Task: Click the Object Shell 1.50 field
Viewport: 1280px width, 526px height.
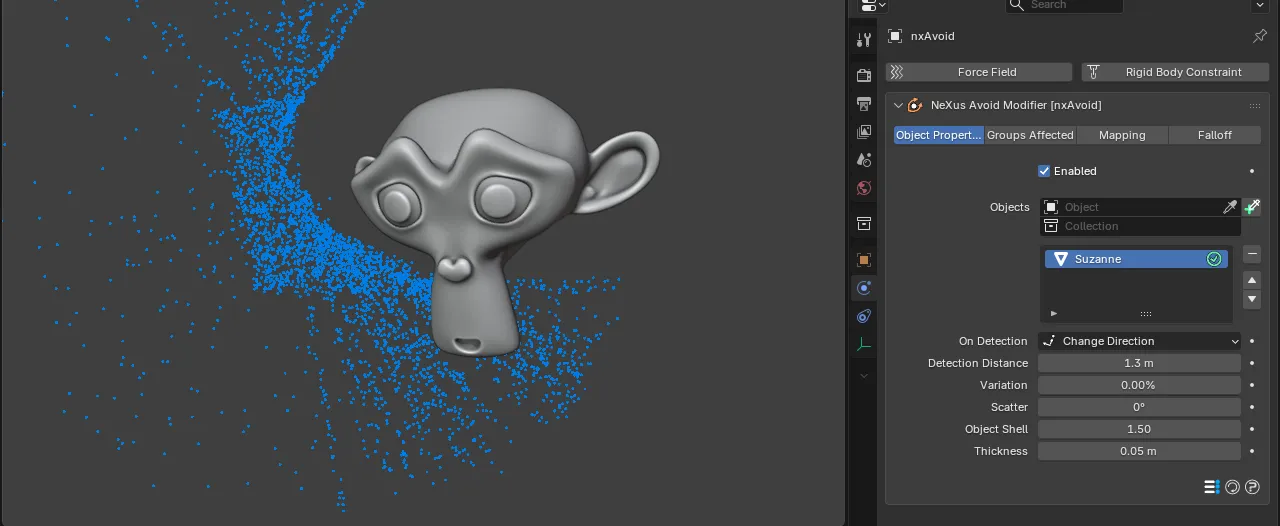Action: tap(1139, 429)
